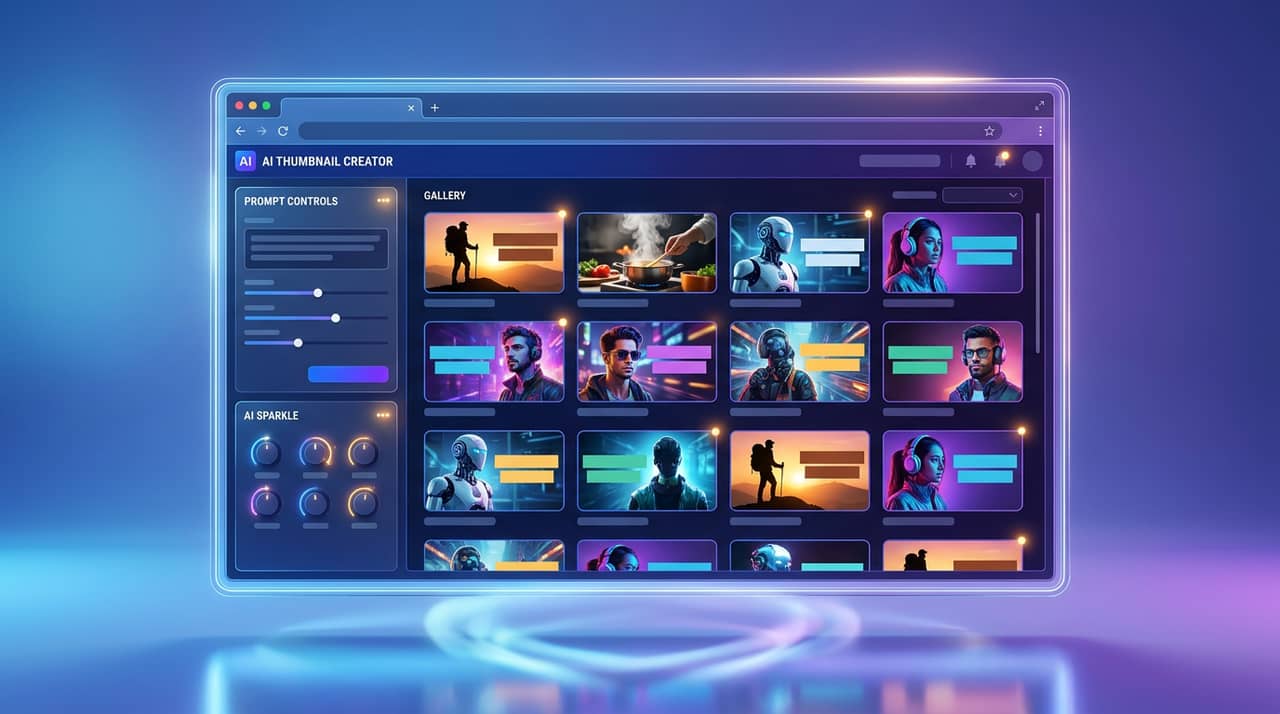Click the top-left blue knob in AI Sparkle
Screen dimensions: 1280x714
point(265,452)
